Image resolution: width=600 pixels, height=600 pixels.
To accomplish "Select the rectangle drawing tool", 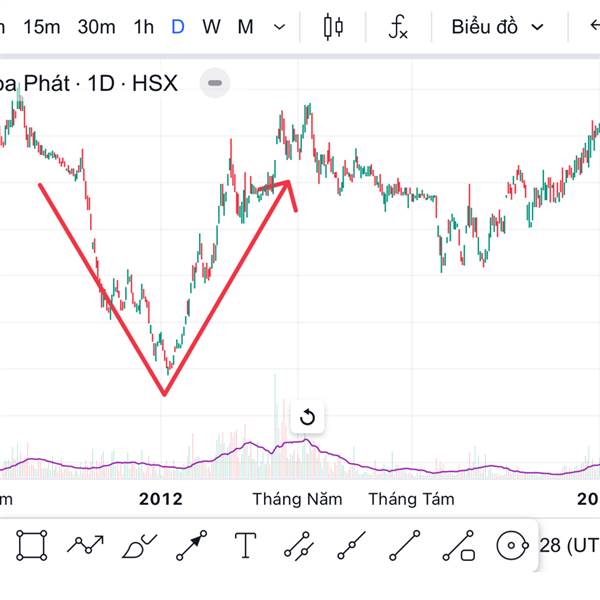I will tap(32, 545).
